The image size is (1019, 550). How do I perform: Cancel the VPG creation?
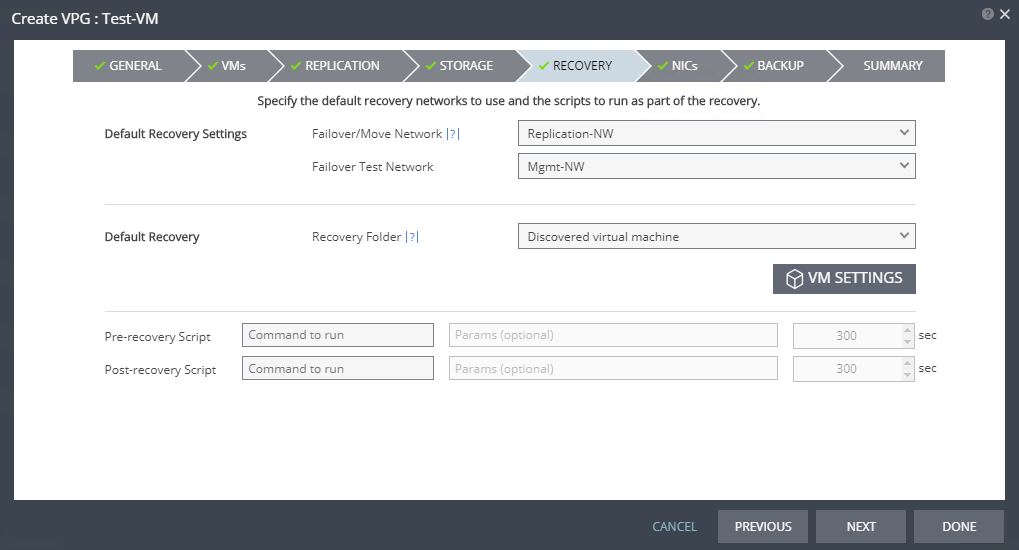click(674, 527)
